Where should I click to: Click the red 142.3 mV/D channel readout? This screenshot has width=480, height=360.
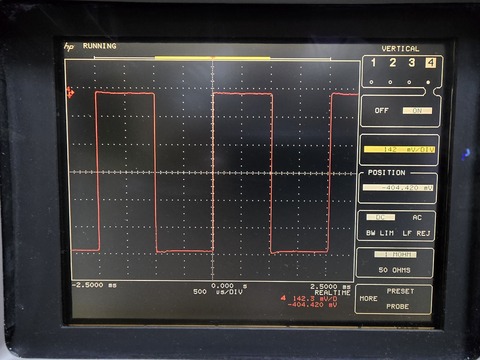tap(309, 298)
